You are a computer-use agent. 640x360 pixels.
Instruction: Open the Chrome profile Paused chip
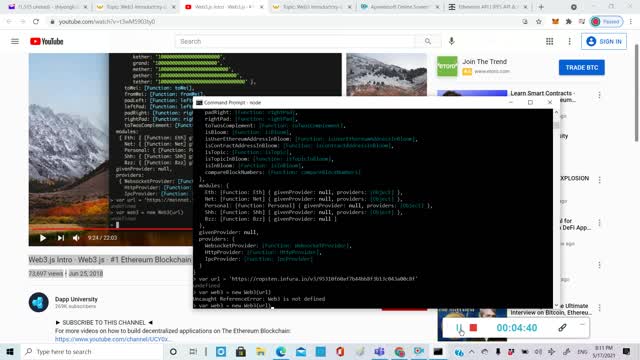pyautogui.click(x=607, y=22)
